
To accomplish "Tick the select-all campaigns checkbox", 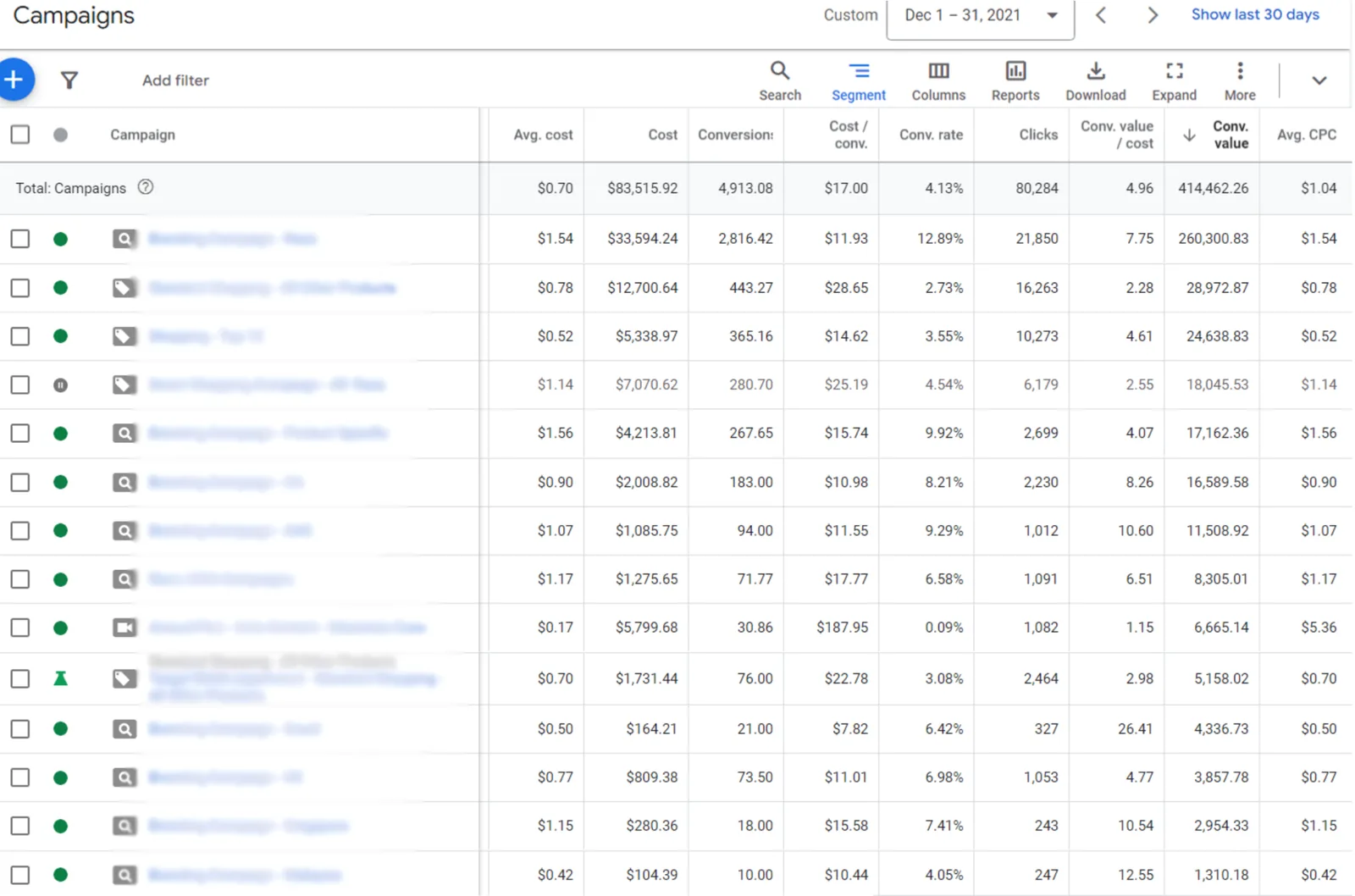I will (20, 135).
